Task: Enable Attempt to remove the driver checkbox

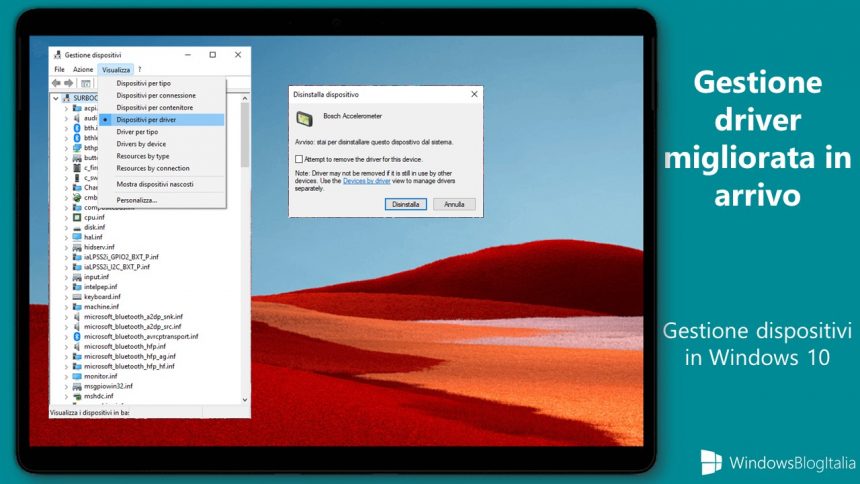Action: coord(298,159)
